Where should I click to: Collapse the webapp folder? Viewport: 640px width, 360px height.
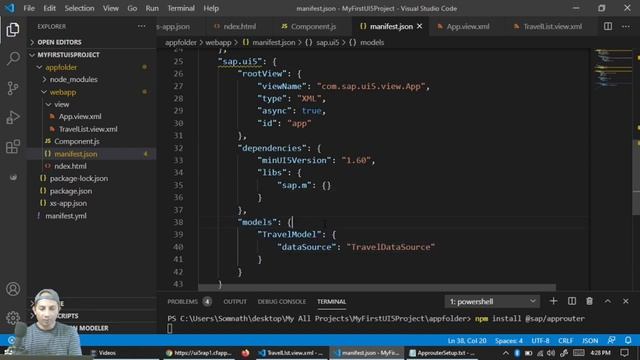click(92, 92)
